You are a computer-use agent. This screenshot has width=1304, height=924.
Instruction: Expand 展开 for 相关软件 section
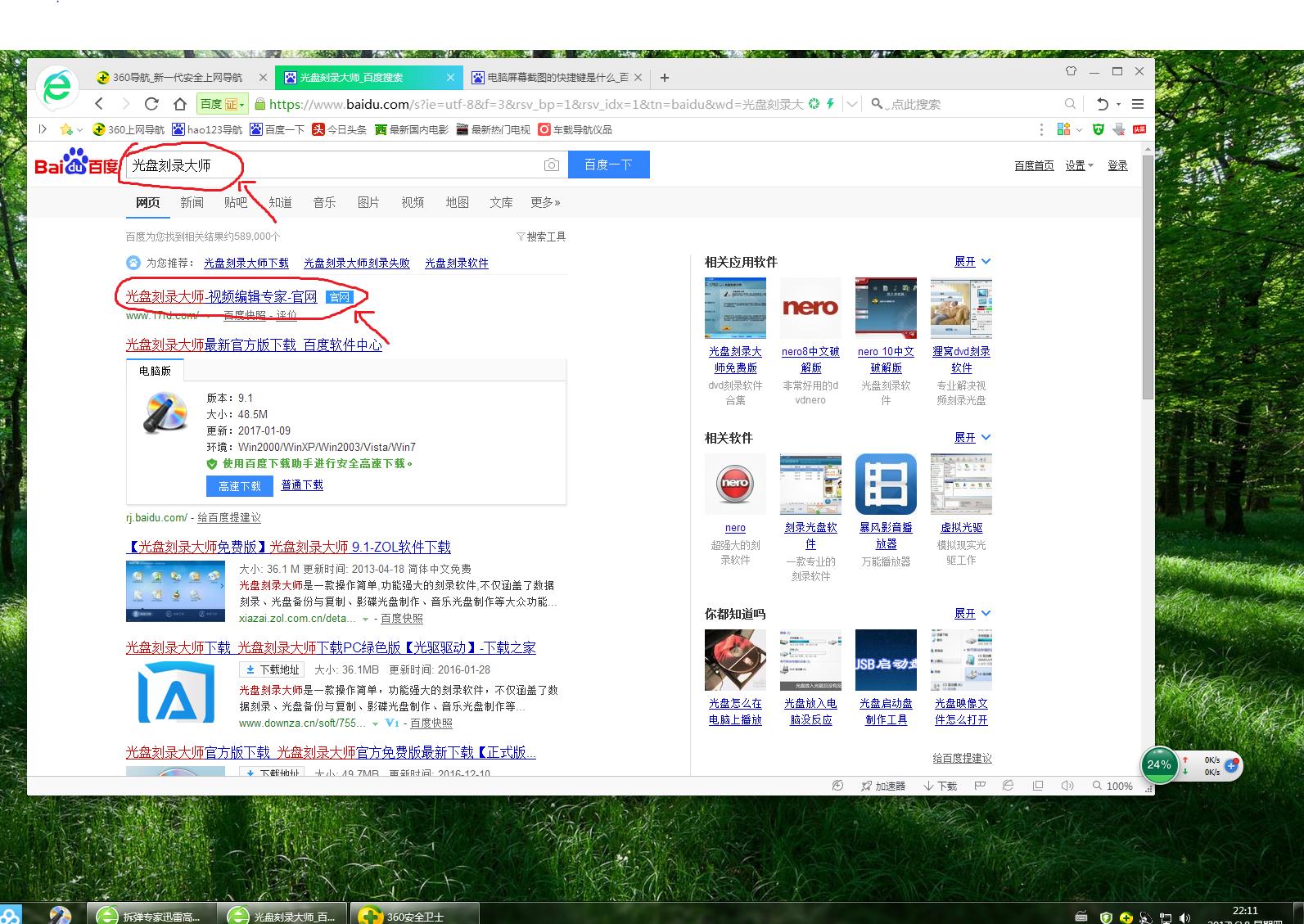[x=972, y=438]
